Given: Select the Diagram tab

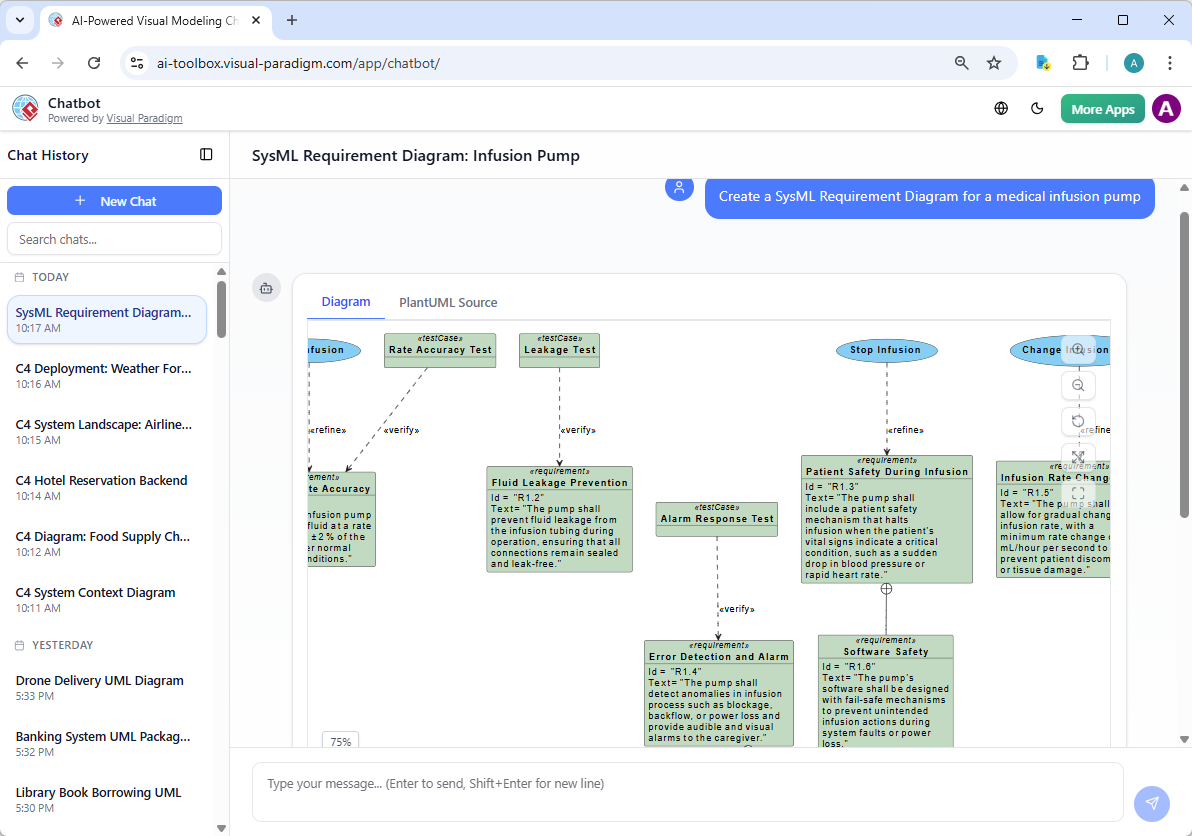Looking at the screenshot, I should pos(346,302).
